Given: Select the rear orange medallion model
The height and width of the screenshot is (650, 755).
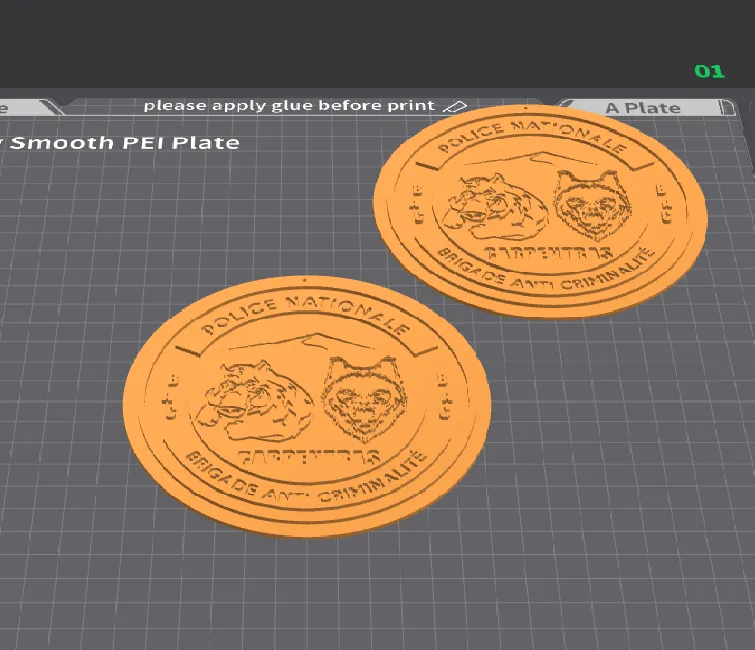Looking at the screenshot, I should pyautogui.click(x=540, y=212).
